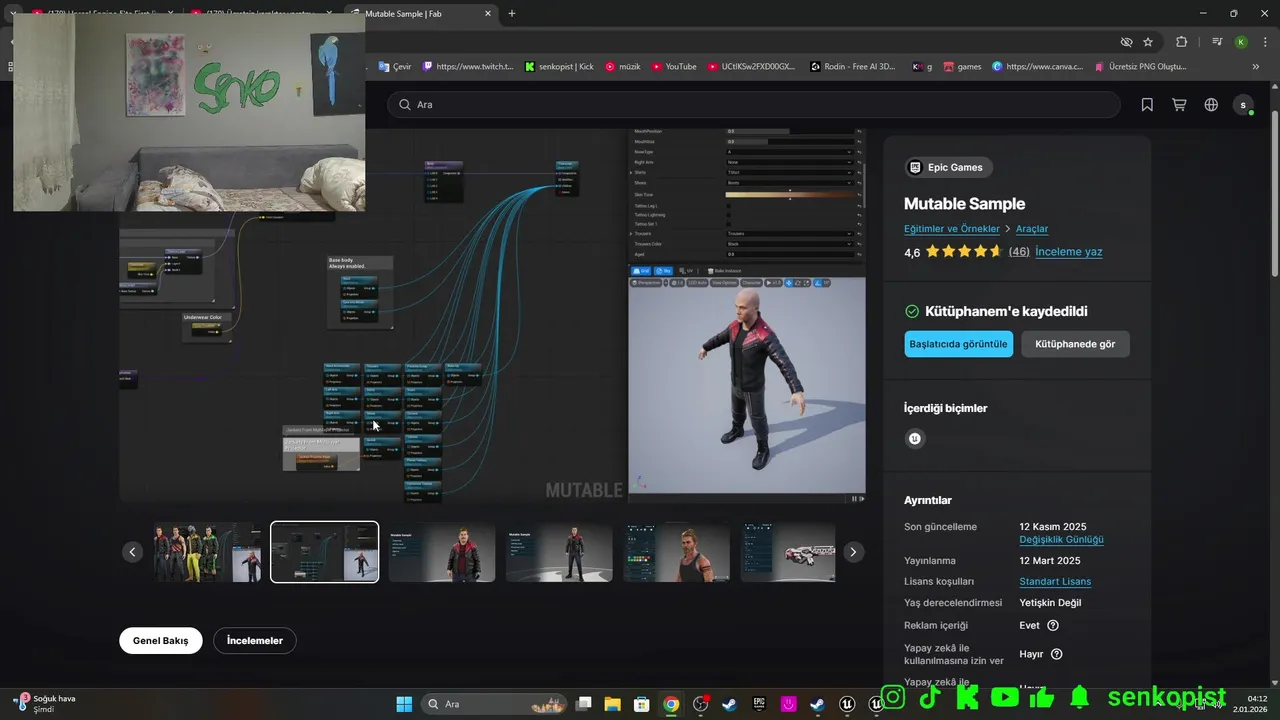
Task: Open the müzik bookmark
Action: pyautogui.click(x=622, y=66)
